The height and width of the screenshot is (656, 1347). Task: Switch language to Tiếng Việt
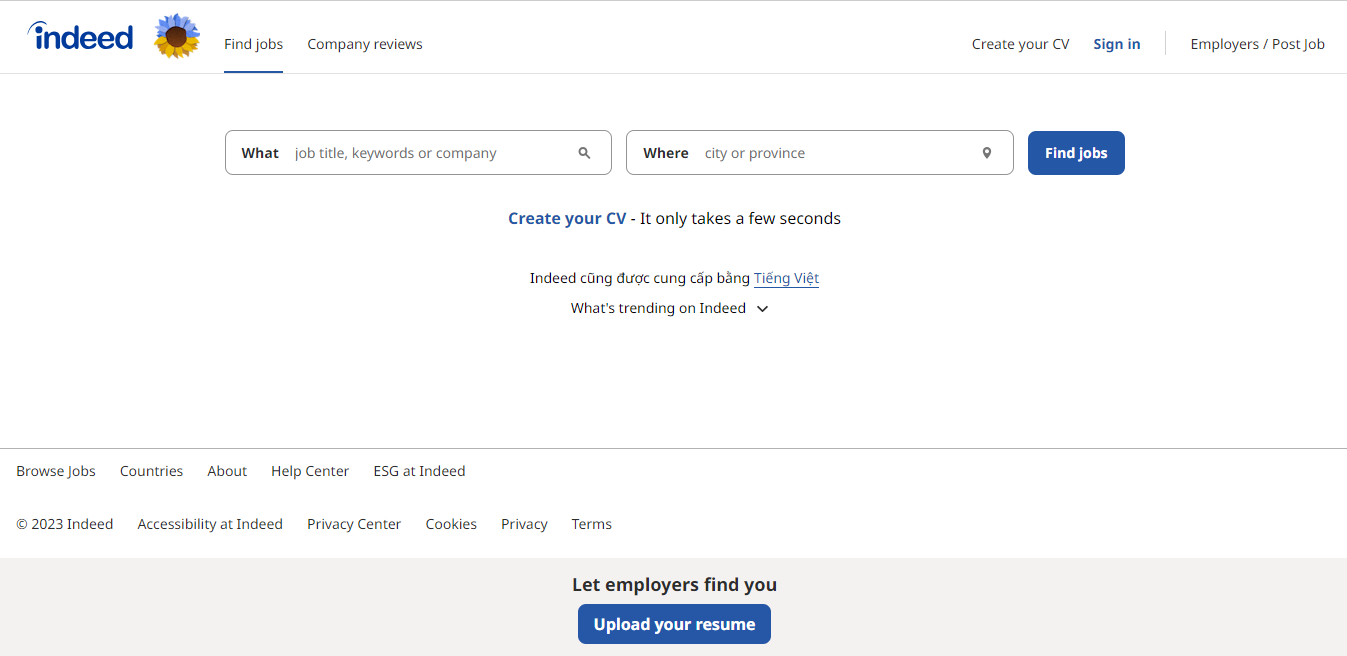pyautogui.click(x=786, y=278)
